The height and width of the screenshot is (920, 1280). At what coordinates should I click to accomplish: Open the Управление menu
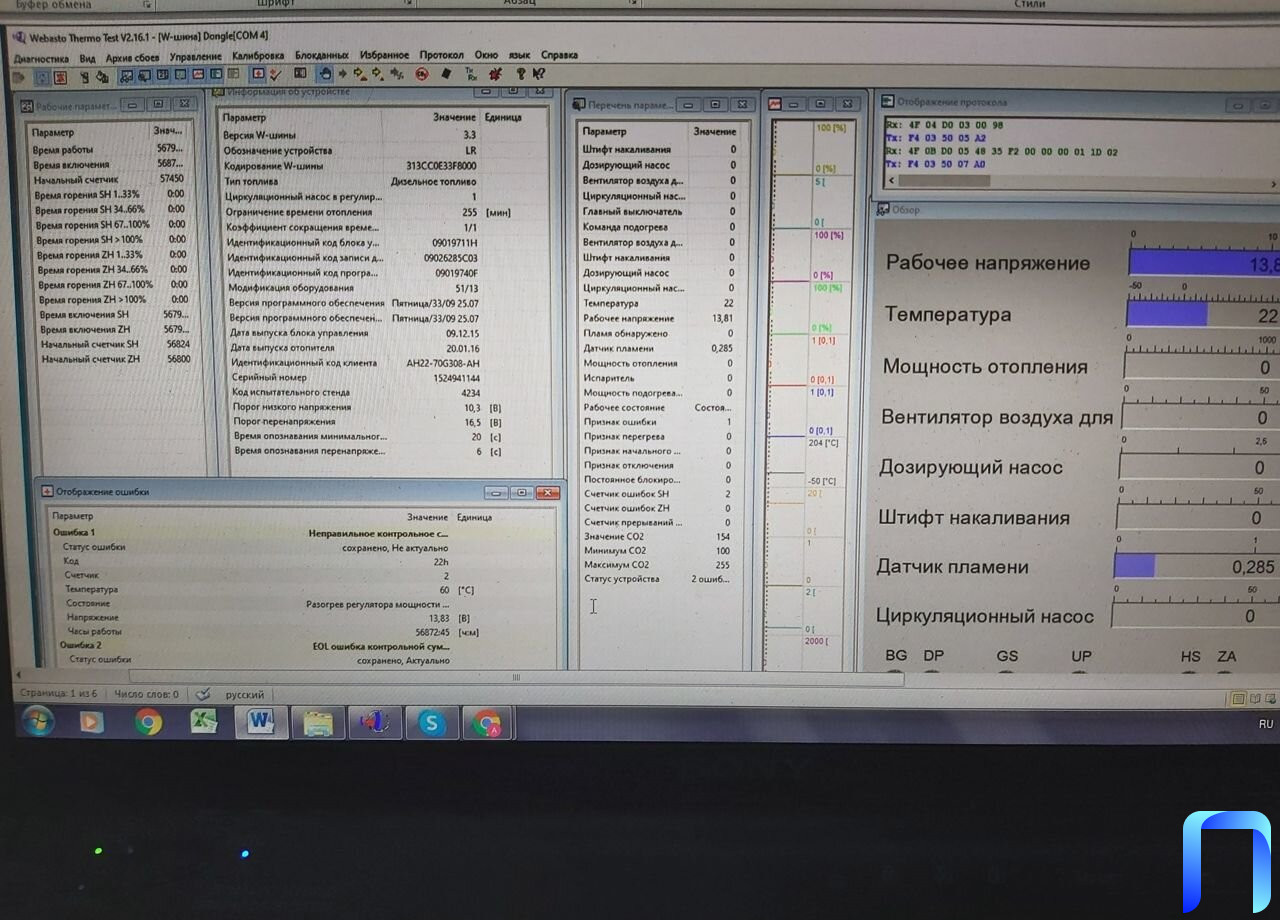195,57
